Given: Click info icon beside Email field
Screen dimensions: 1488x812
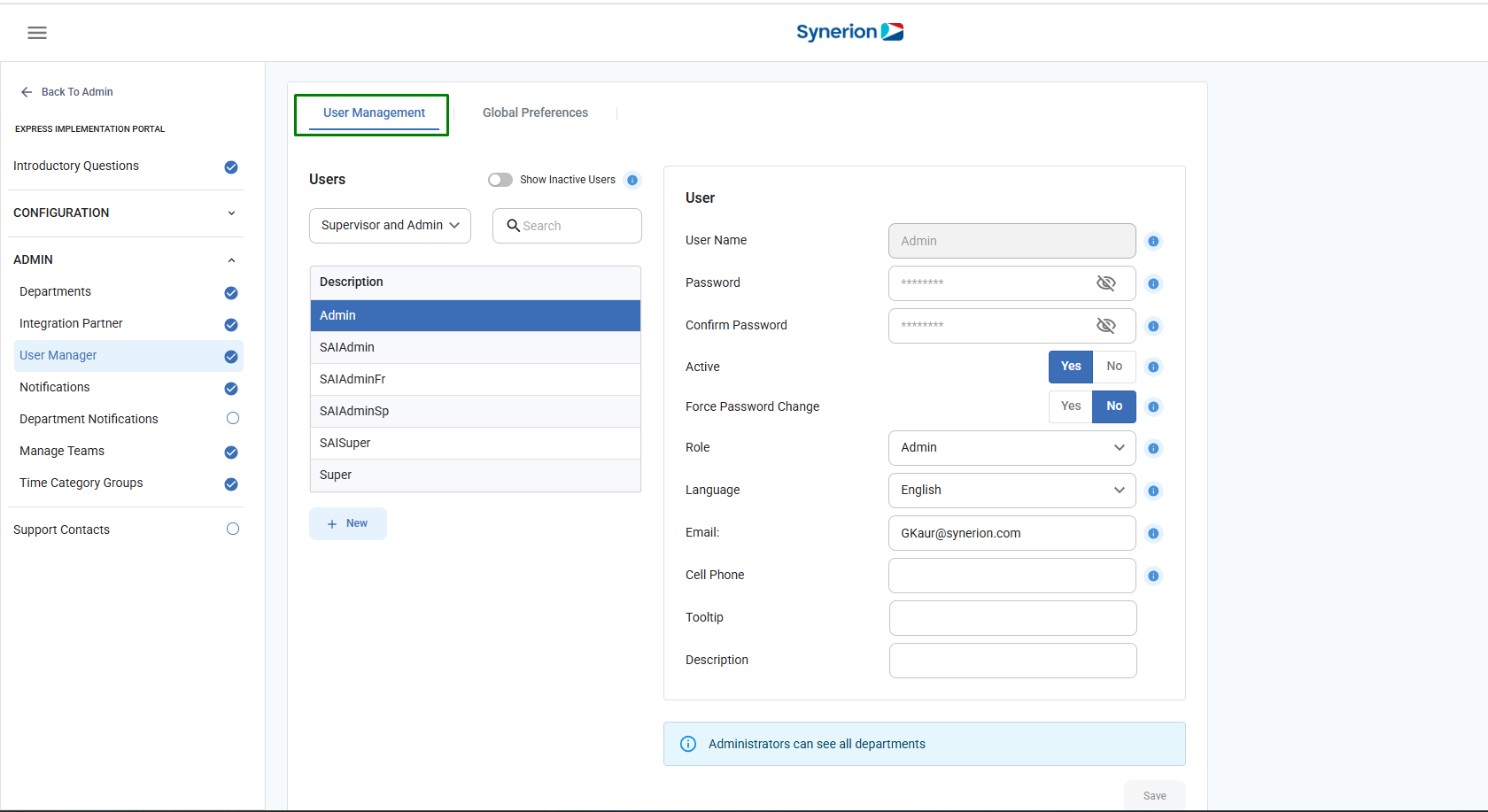Looking at the screenshot, I should [x=1153, y=533].
